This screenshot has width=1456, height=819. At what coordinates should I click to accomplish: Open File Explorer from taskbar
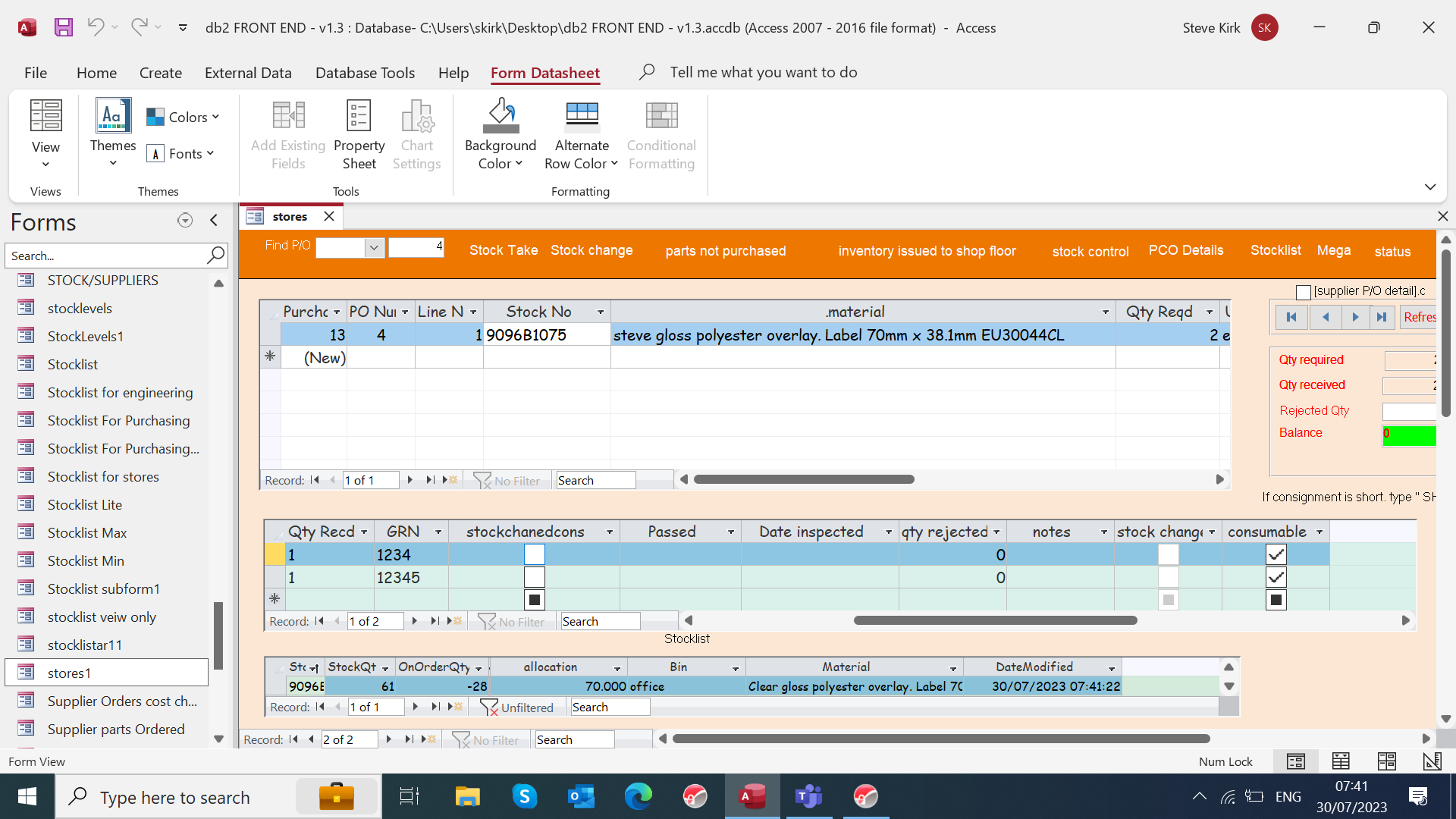[468, 796]
